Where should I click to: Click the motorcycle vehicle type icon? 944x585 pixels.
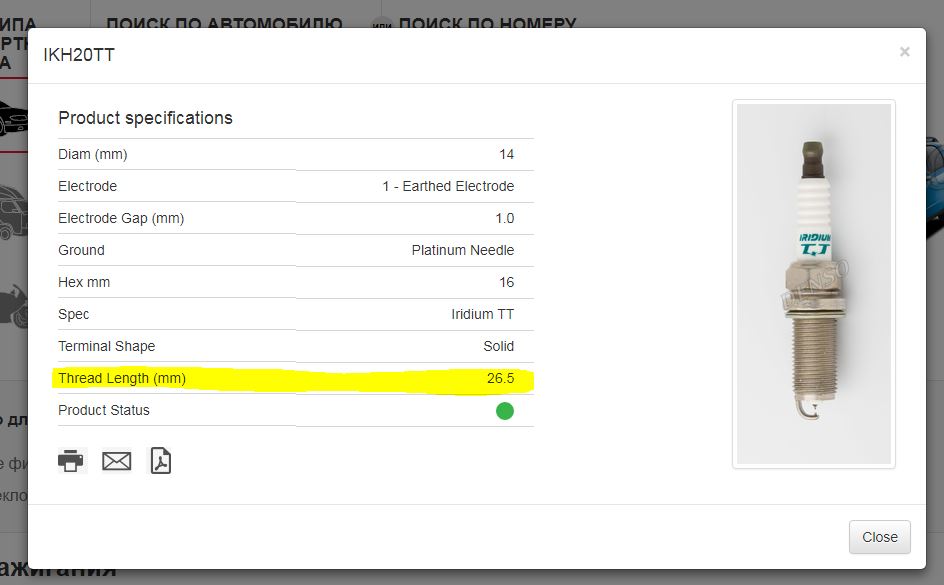click(x=13, y=304)
